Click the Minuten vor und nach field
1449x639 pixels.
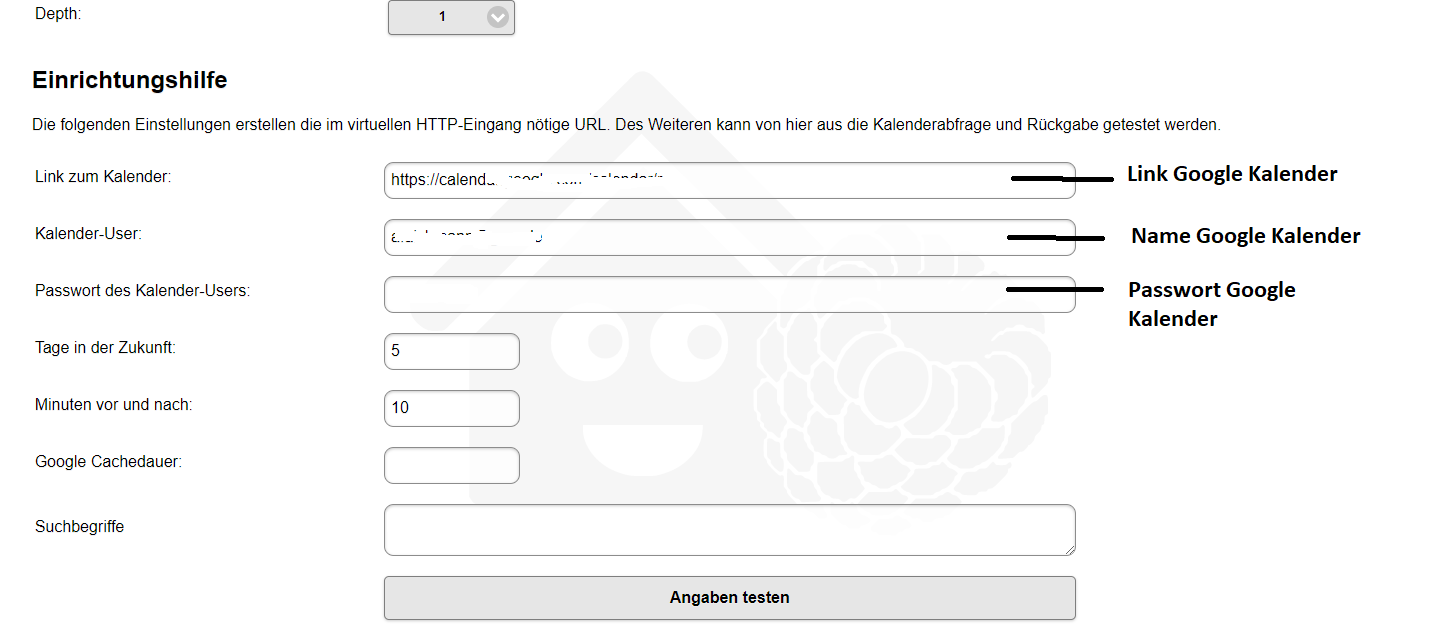pos(452,408)
